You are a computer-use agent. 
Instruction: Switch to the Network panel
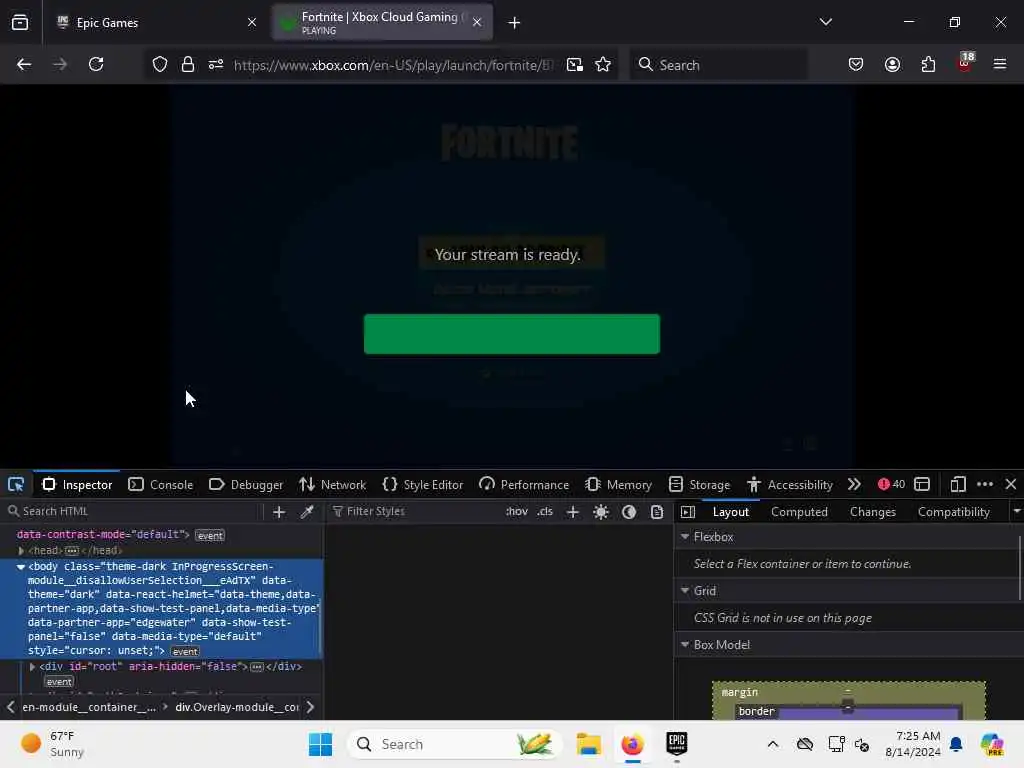(332, 485)
